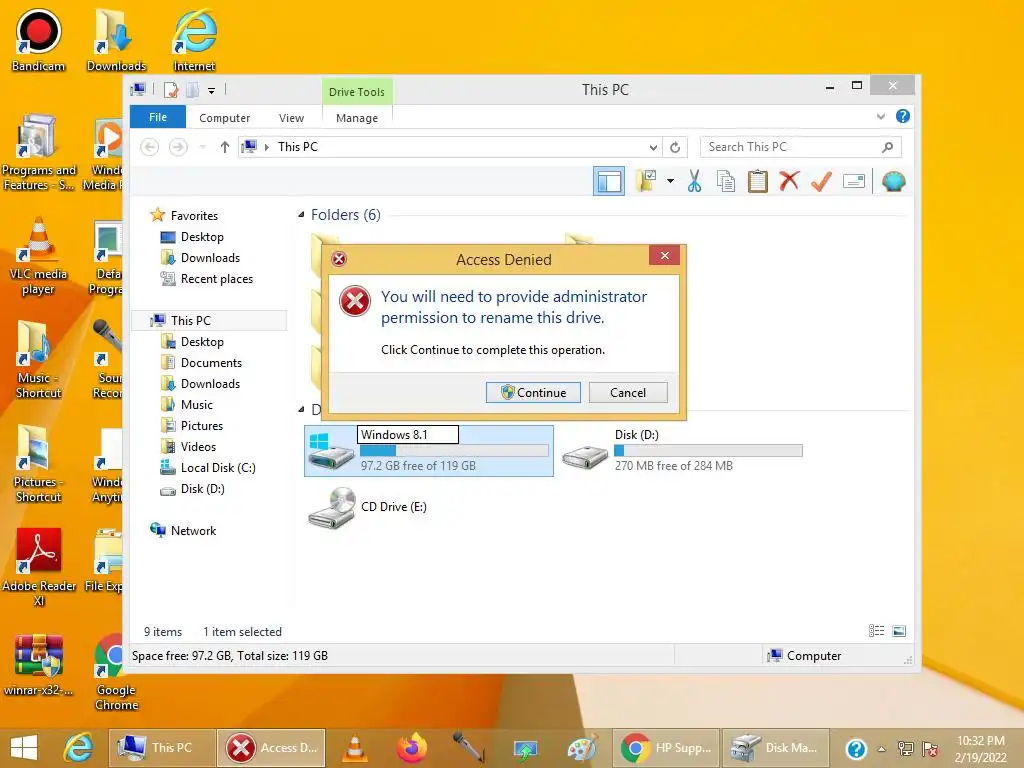Open the View ribbon tab

point(291,118)
